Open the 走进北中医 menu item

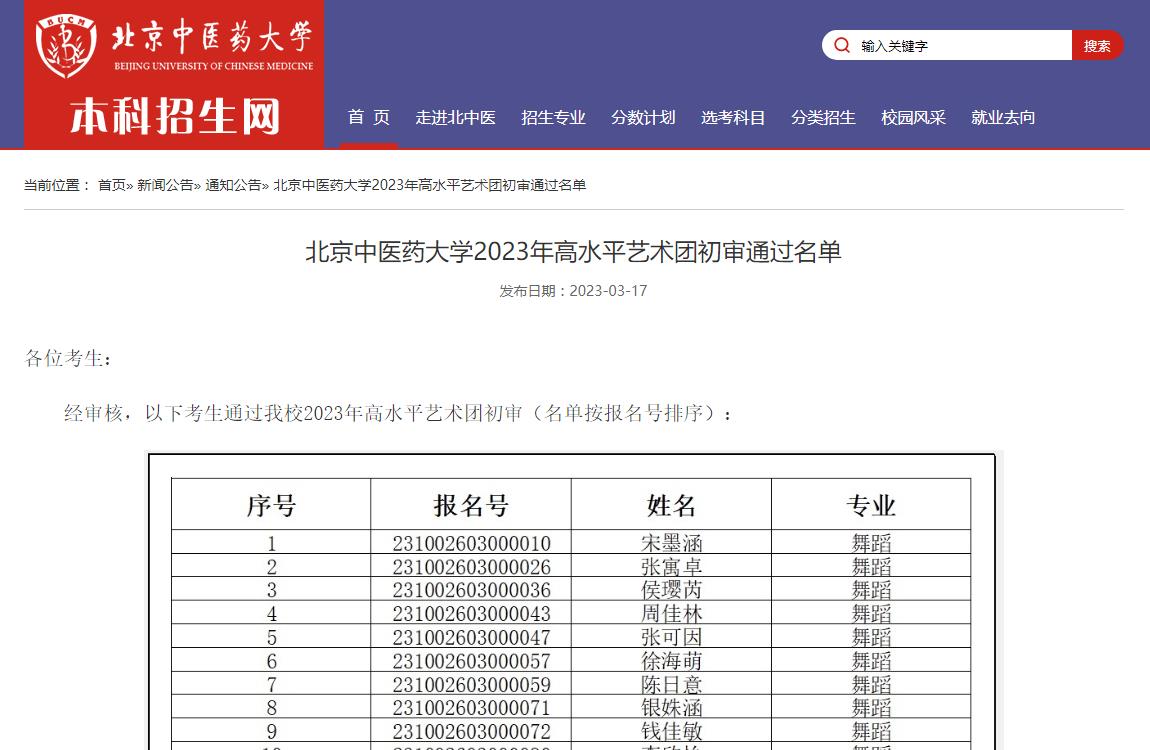tap(455, 117)
